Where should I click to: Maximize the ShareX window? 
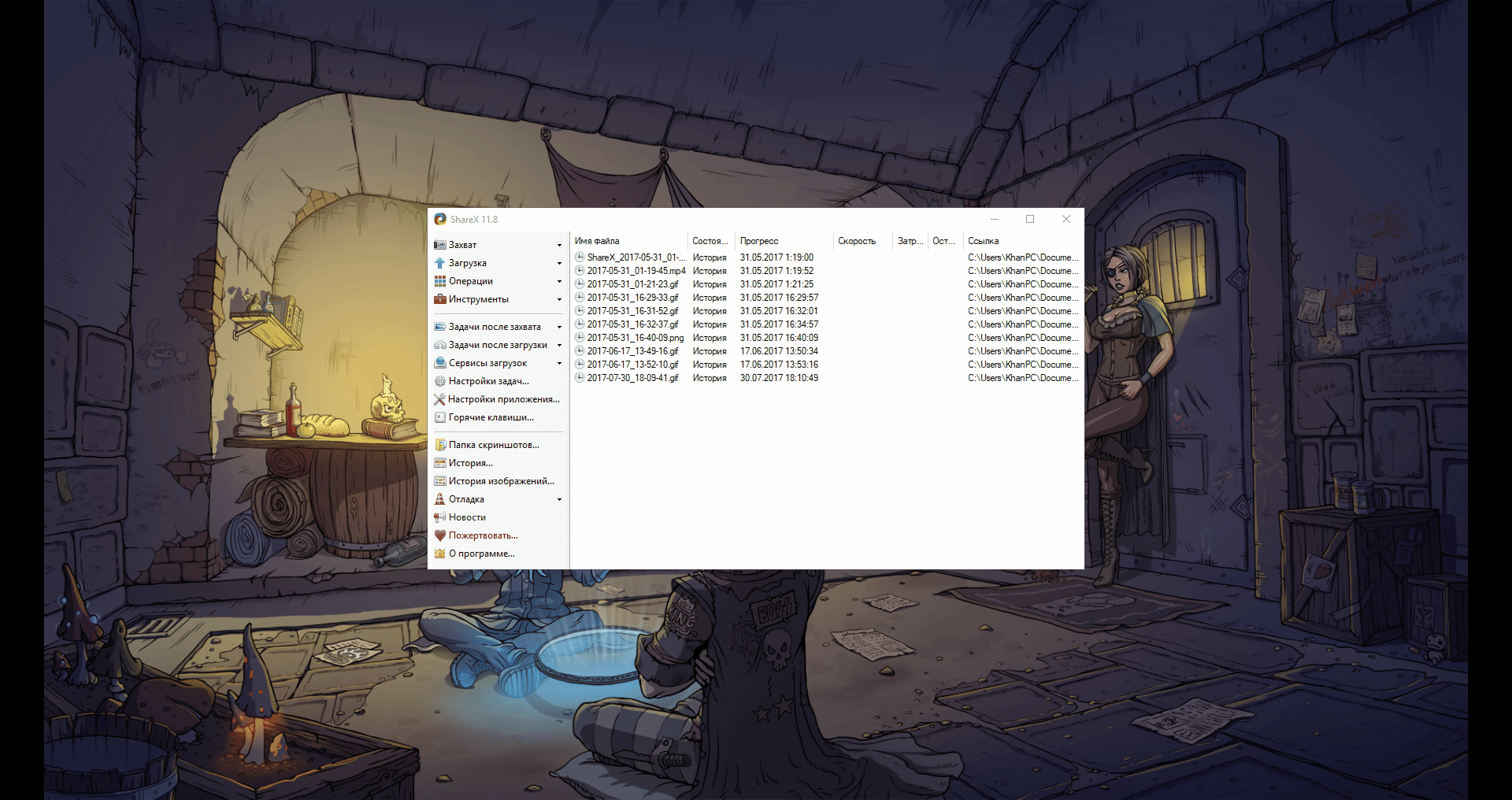1030,219
